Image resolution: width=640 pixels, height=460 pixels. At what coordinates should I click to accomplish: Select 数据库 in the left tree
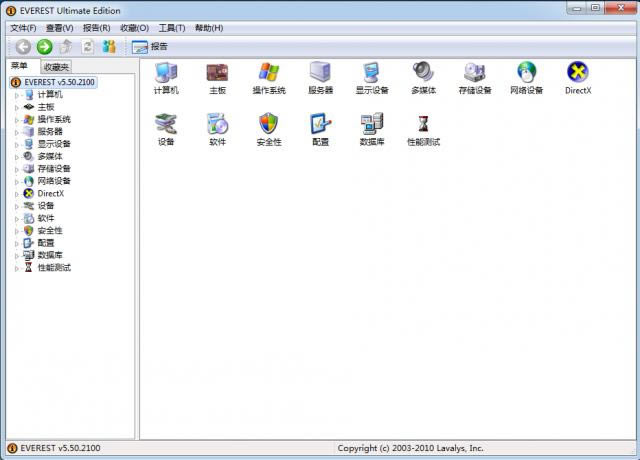tap(50, 255)
